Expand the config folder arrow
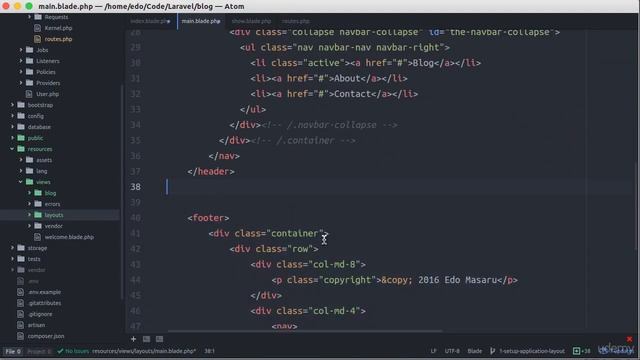Screen dimensions: 640x360 click(x=12, y=116)
